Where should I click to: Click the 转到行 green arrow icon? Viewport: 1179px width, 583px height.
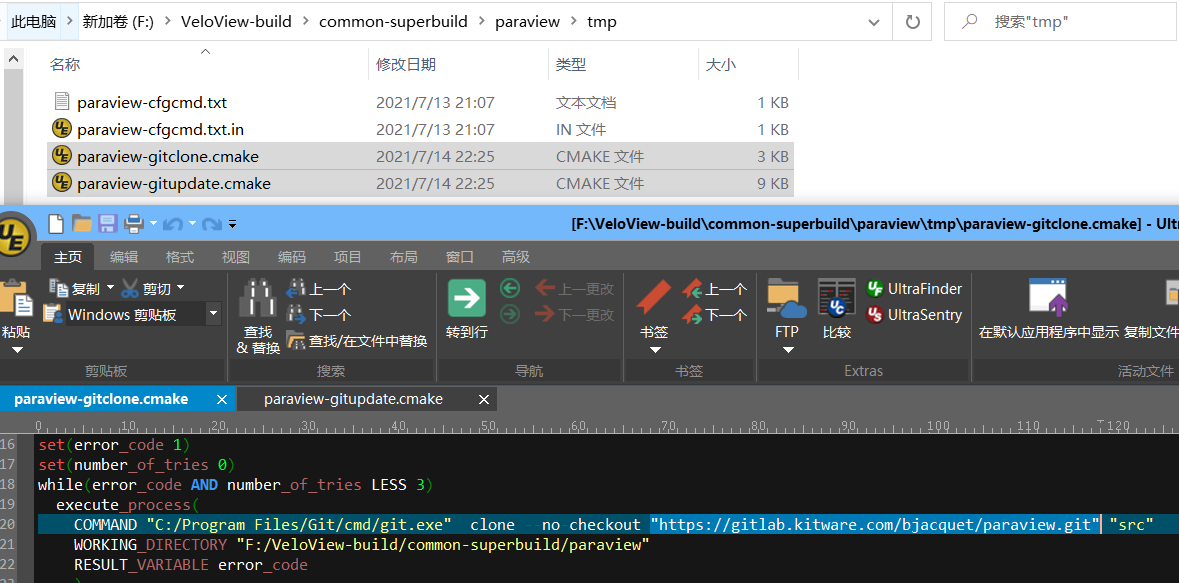tap(467, 299)
